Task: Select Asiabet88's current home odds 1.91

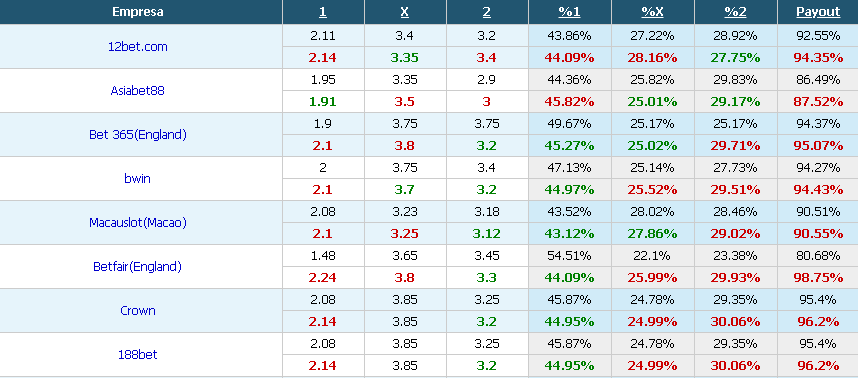Action: pos(323,102)
